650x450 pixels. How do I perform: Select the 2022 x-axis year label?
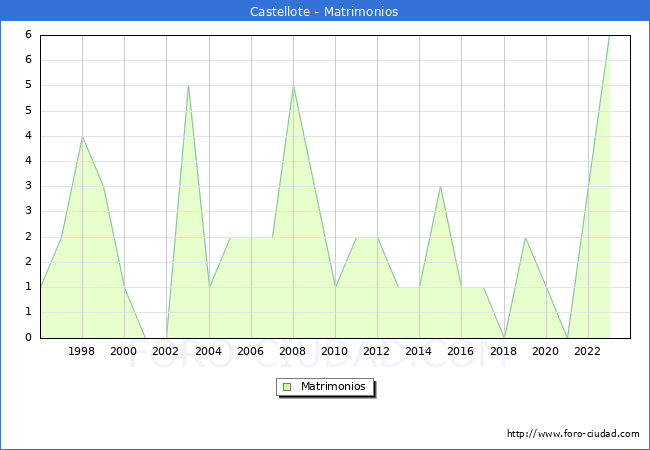(587, 351)
